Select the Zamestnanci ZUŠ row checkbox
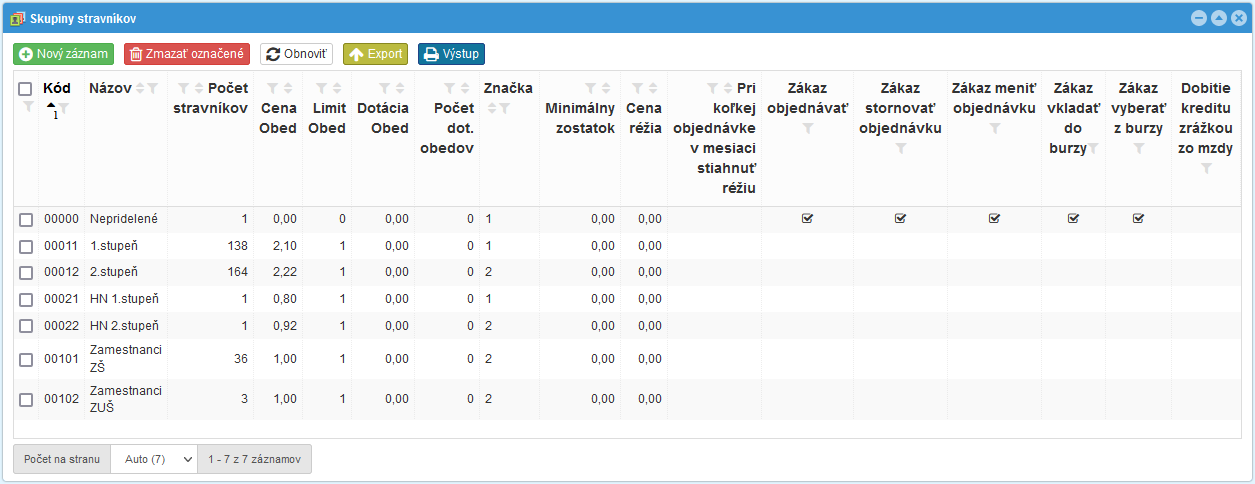This screenshot has width=1255, height=484. (x=26, y=400)
